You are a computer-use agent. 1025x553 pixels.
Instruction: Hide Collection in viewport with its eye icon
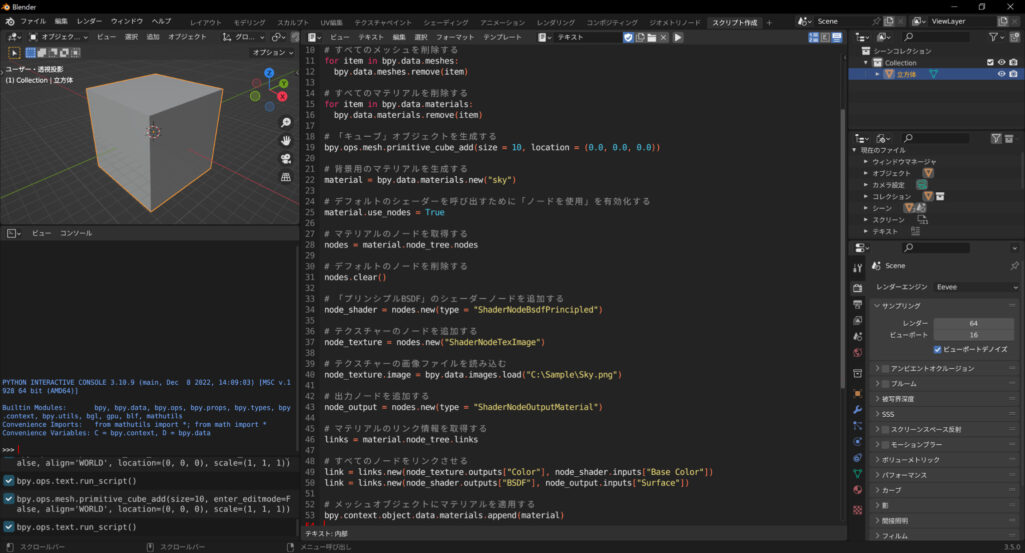tap(1001, 63)
